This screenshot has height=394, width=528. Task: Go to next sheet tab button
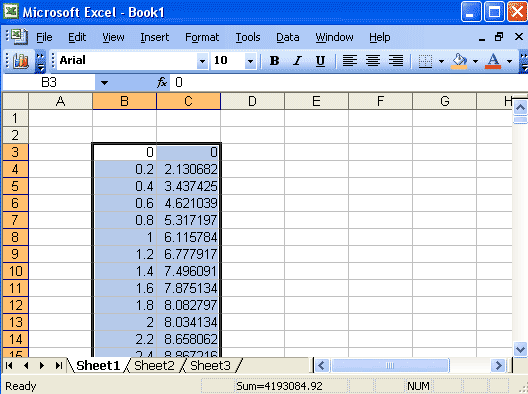pyautogui.click(x=42, y=365)
